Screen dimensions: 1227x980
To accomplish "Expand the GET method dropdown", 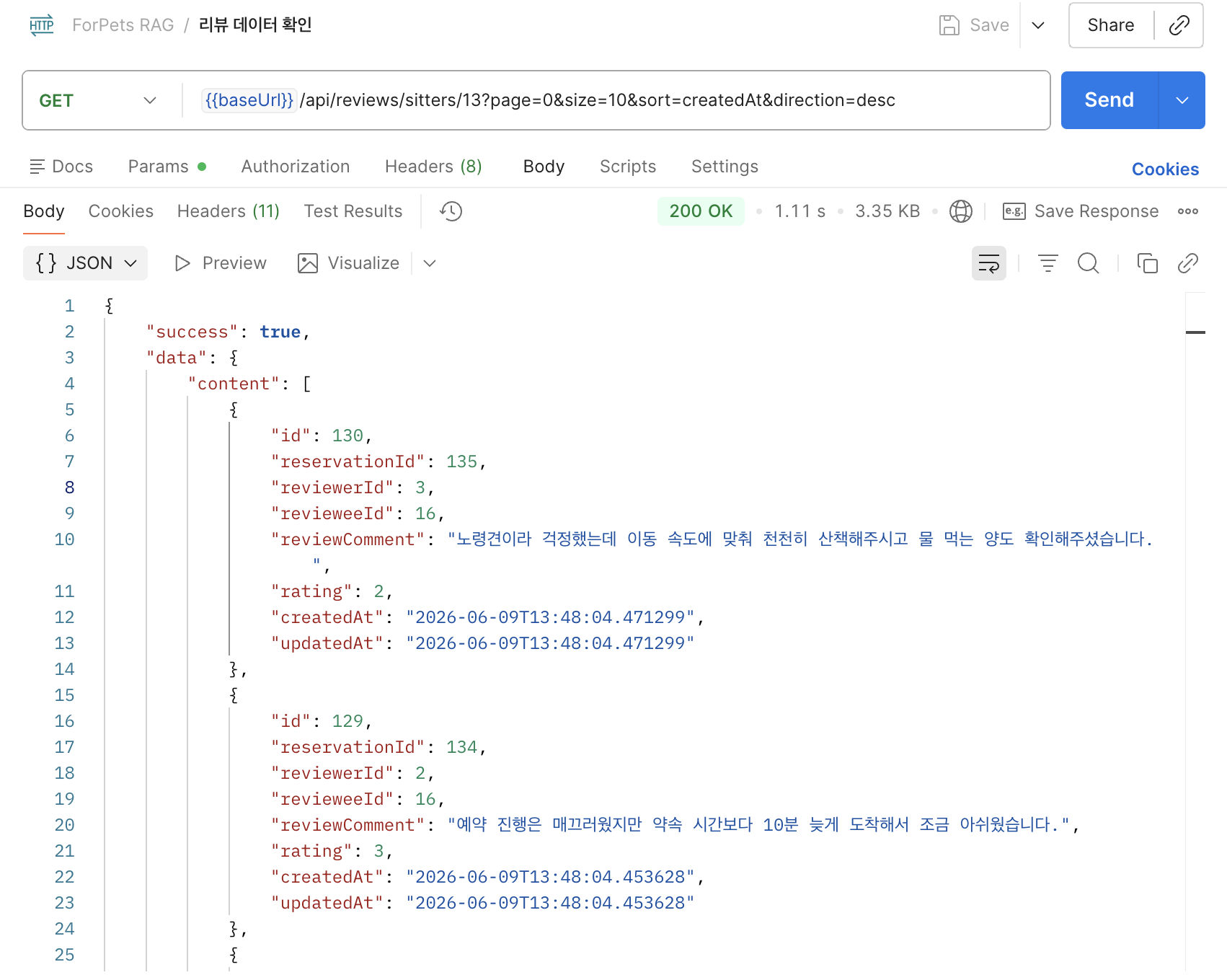I will 98,100.
